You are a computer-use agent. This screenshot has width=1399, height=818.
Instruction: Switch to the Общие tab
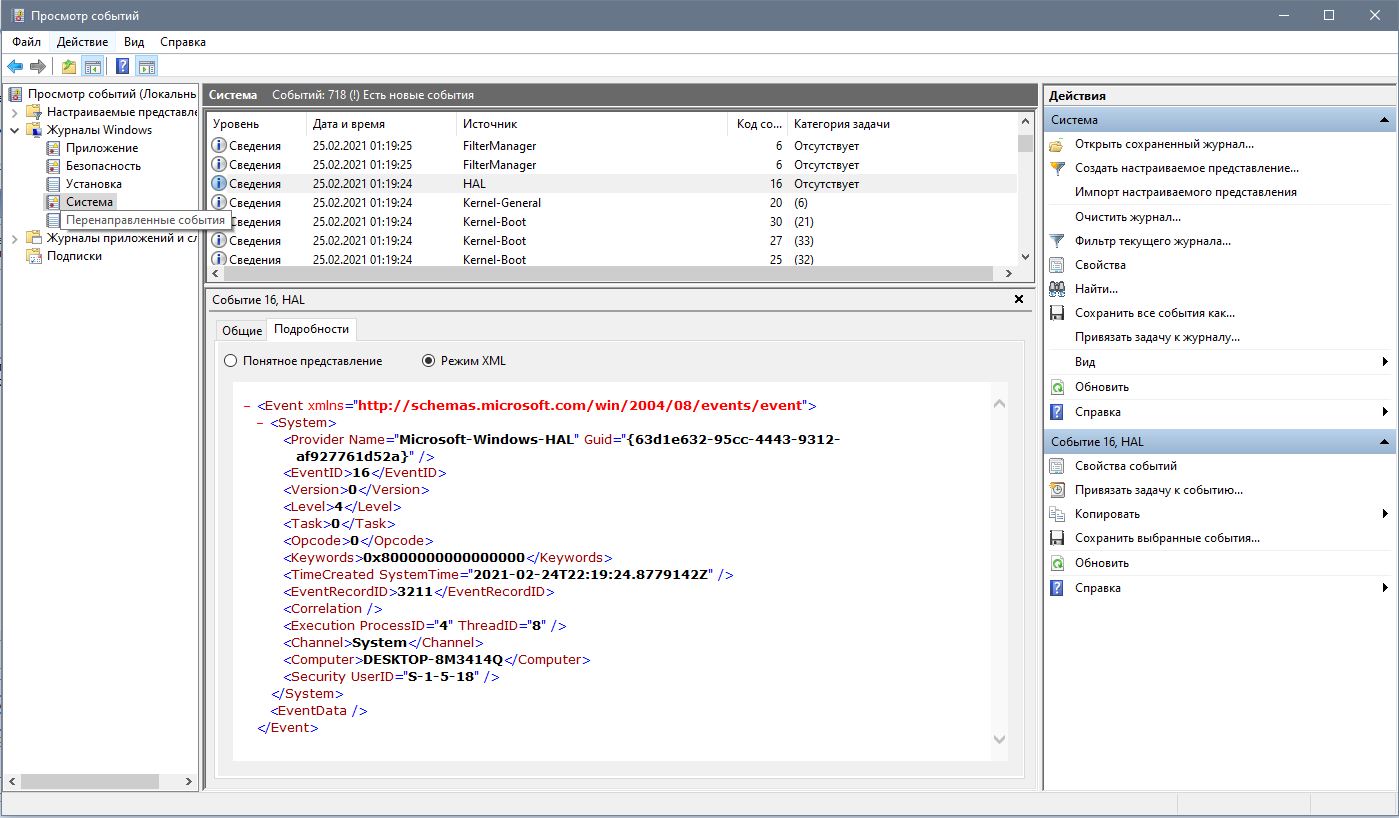click(241, 331)
